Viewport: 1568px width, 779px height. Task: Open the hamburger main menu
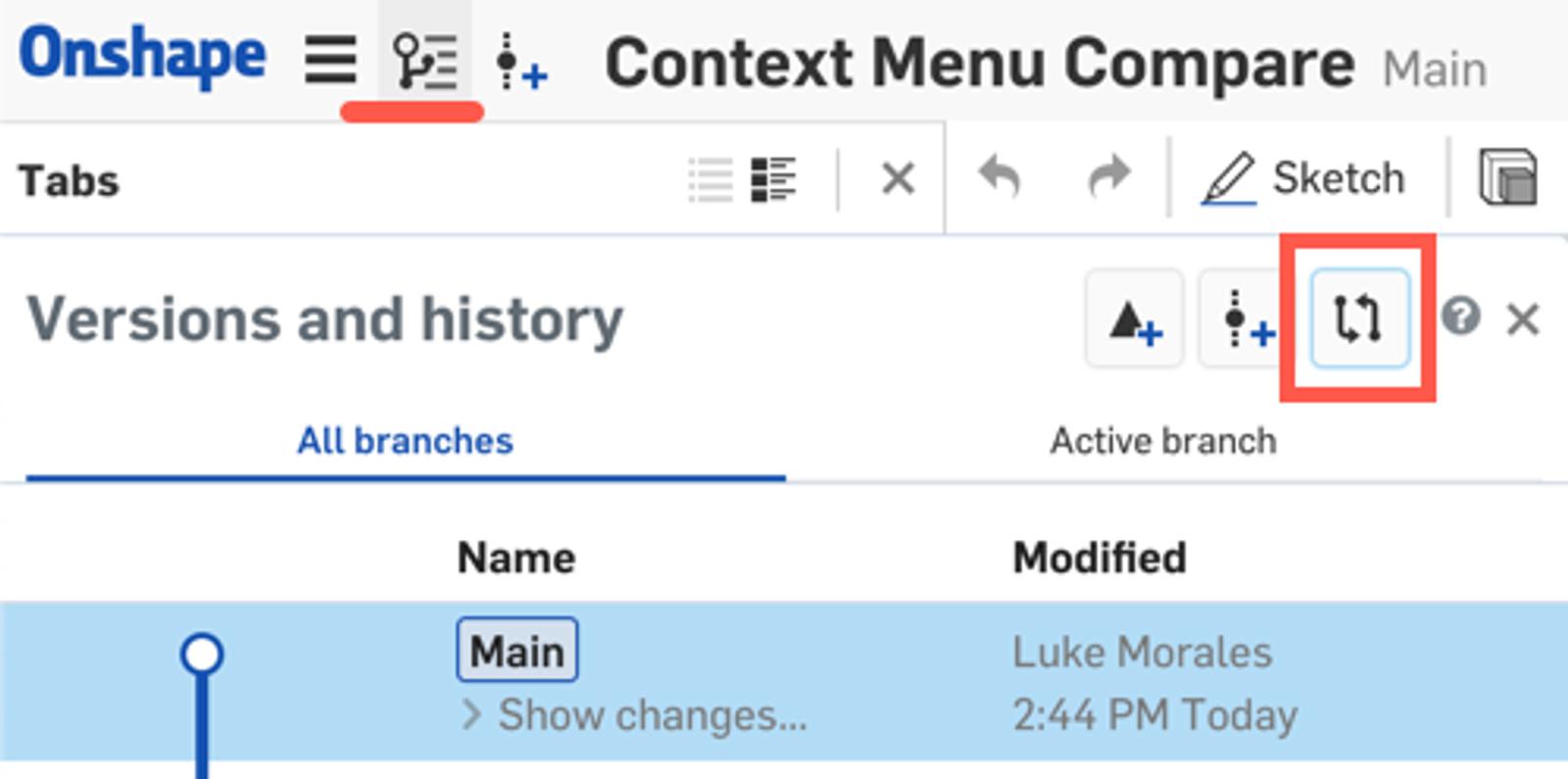tap(330, 61)
